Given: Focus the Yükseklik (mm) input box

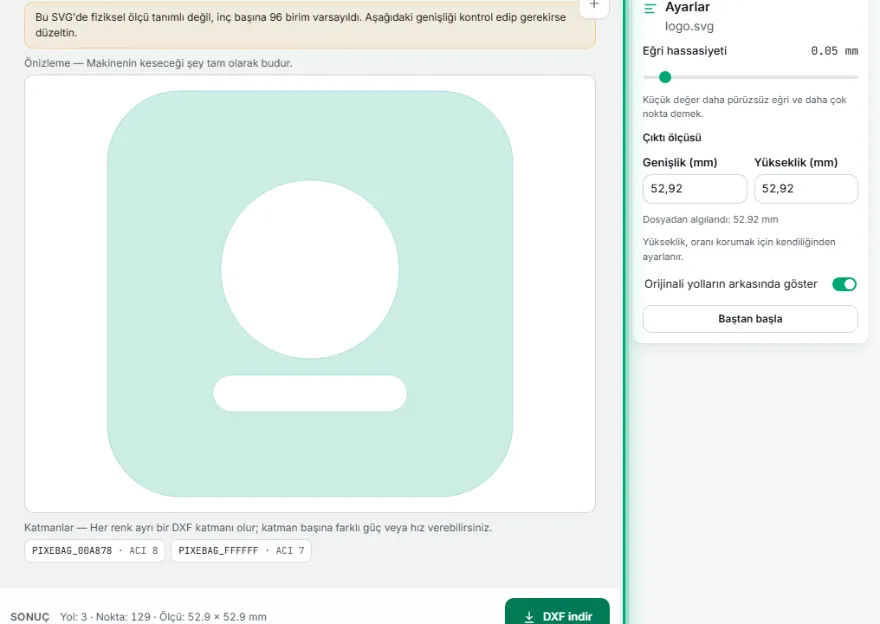Looking at the screenshot, I should pyautogui.click(x=805, y=189).
